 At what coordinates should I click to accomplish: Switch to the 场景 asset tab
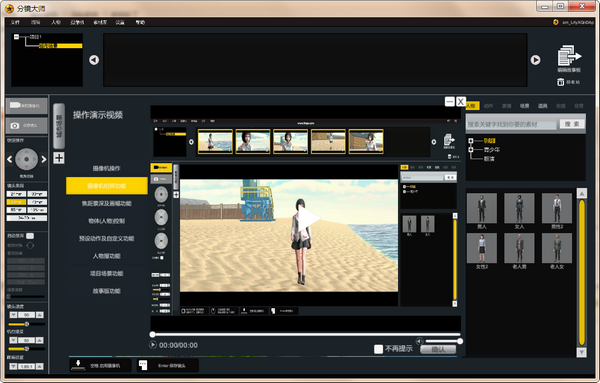[x=525, y=106]
